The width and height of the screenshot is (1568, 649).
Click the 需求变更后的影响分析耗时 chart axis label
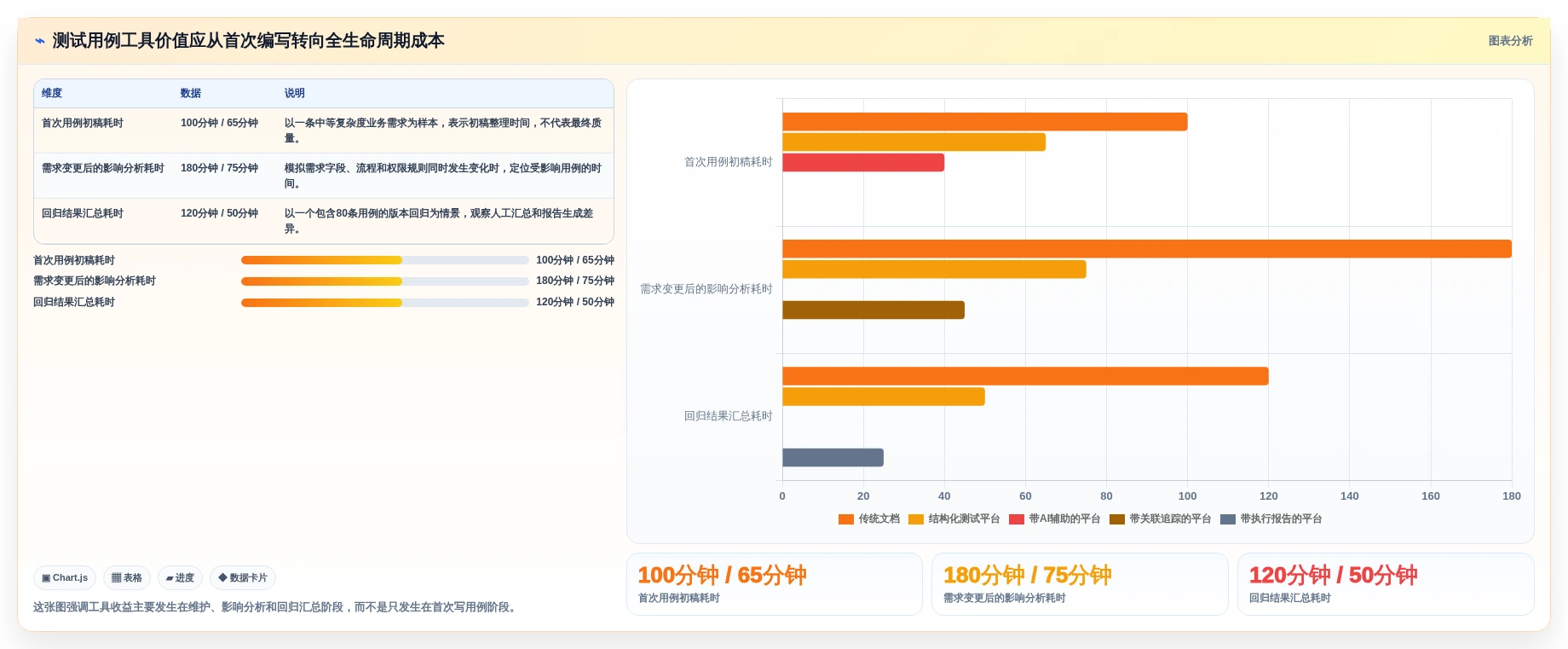click(x=706, y=289)
